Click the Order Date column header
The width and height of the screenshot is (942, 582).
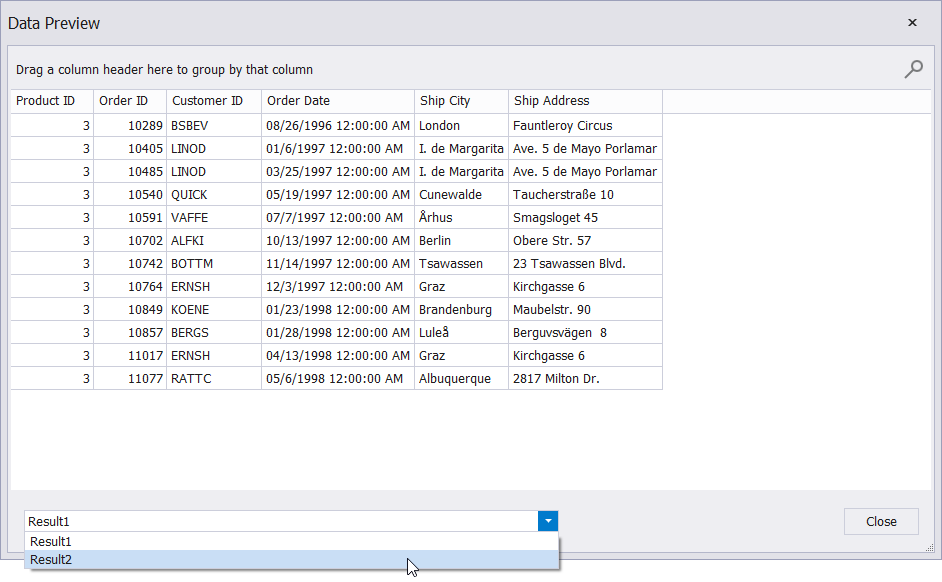337,101
